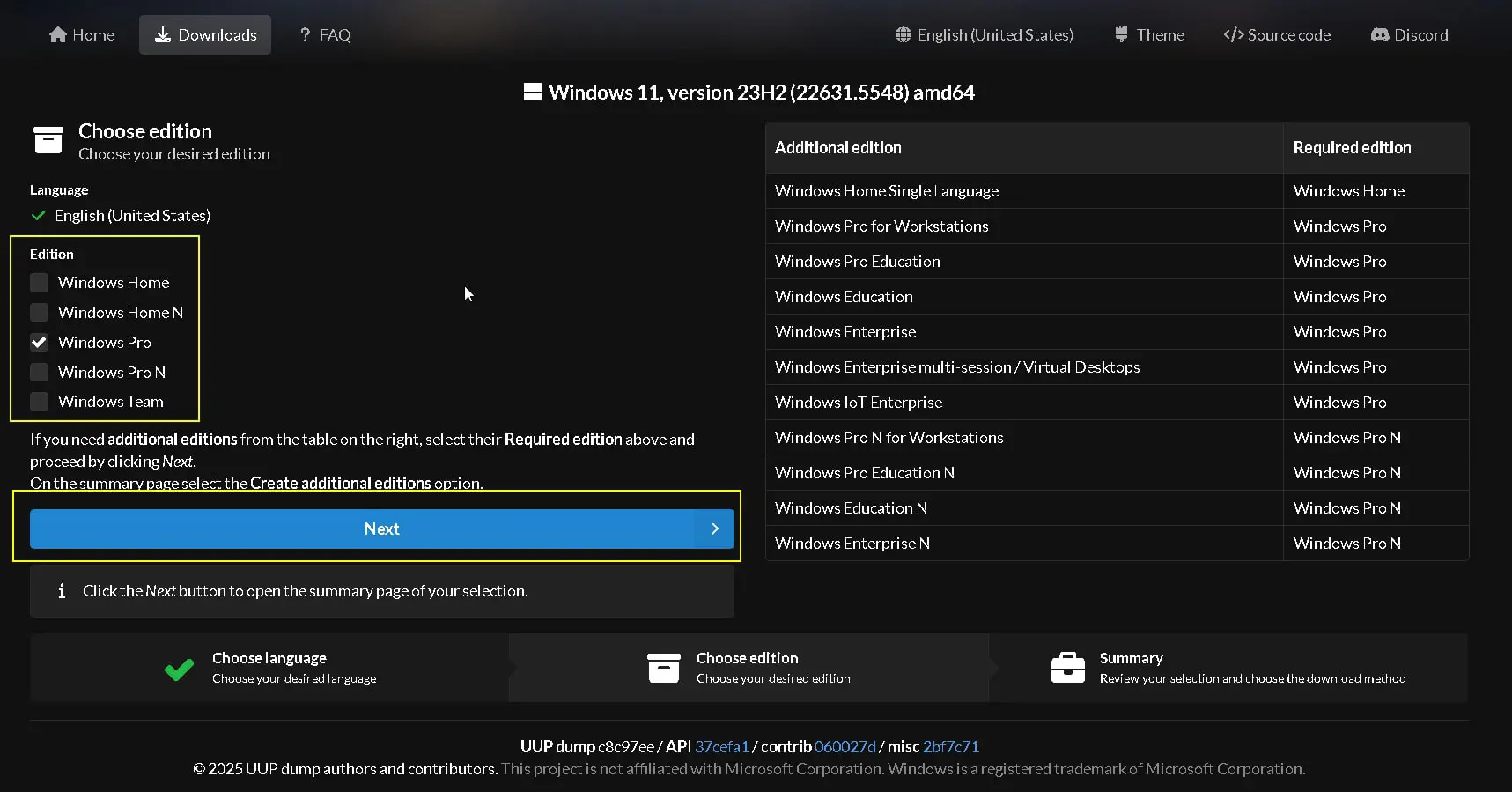Go to the Choose language step
Image resolution: width=1512 pixels, height=792 pixels.
click(x=269, y=668)
